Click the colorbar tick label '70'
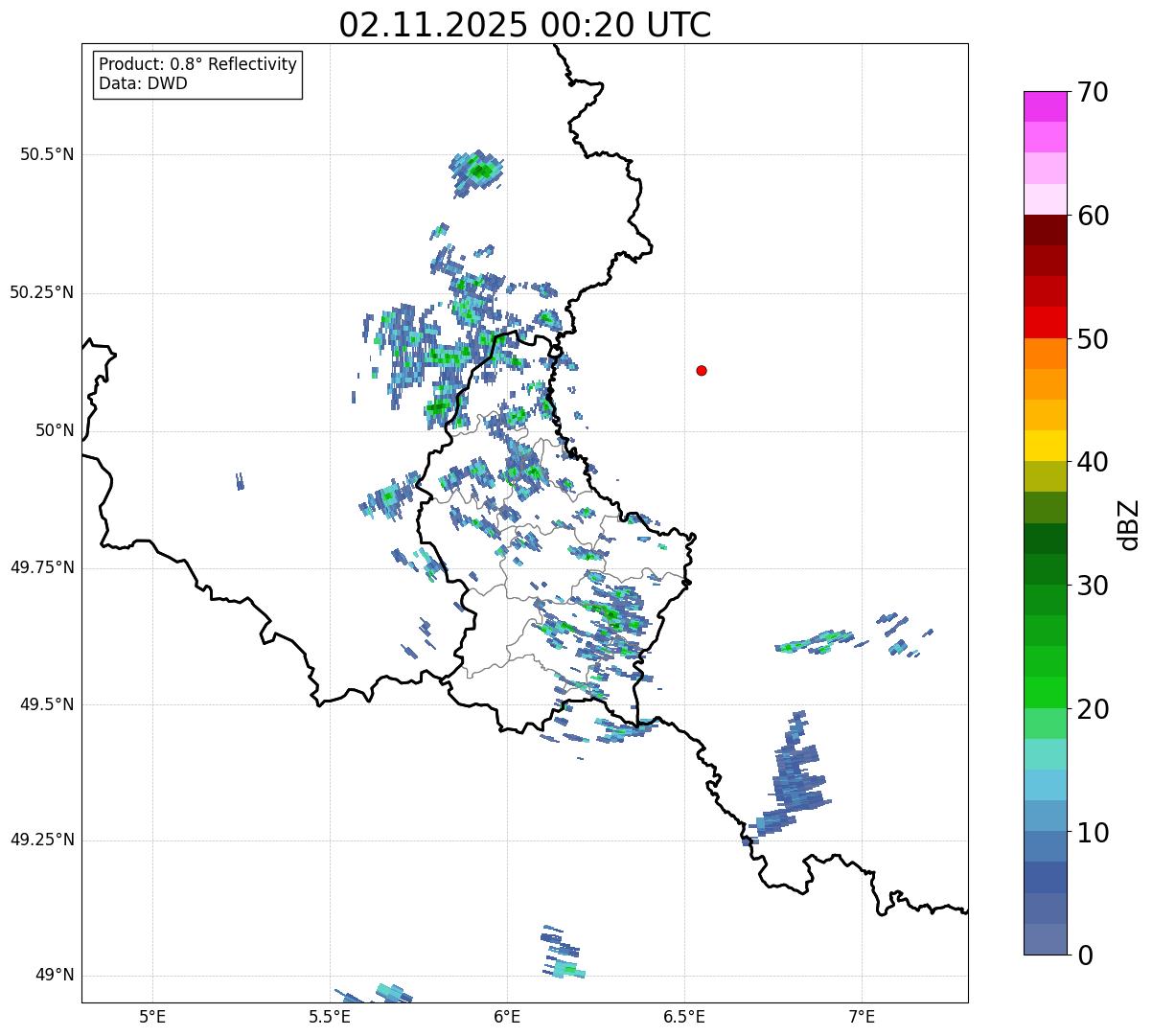Viewport: 1152px width, 1036px height. [x=1094, y=92]
